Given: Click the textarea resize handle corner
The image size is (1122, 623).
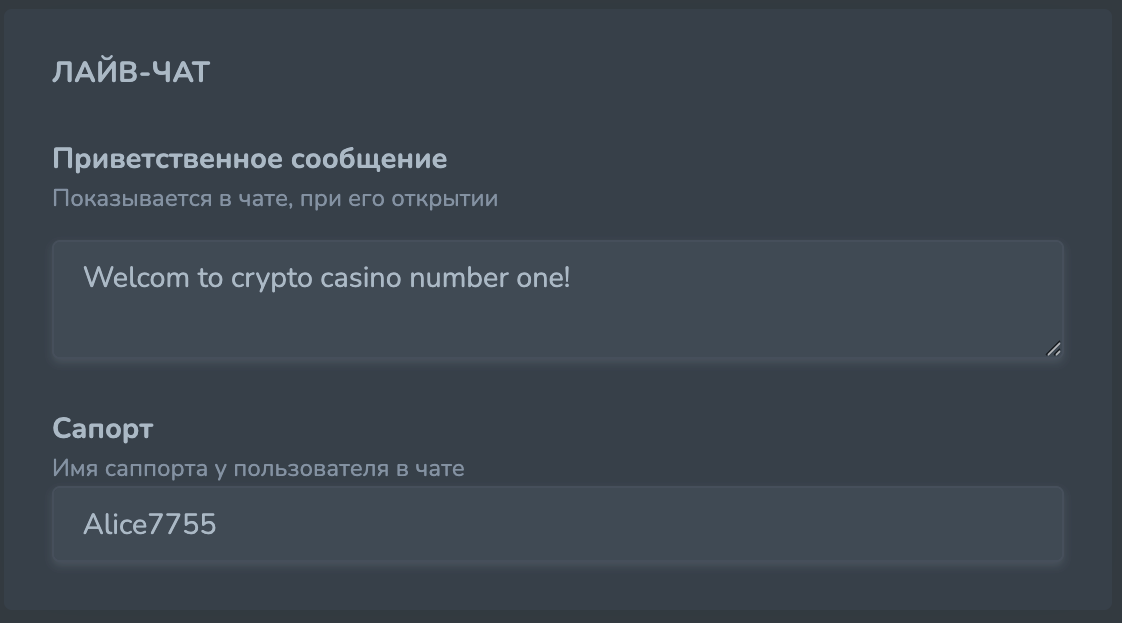Looking at the screenshot, I should click(x=1053, y=349).
